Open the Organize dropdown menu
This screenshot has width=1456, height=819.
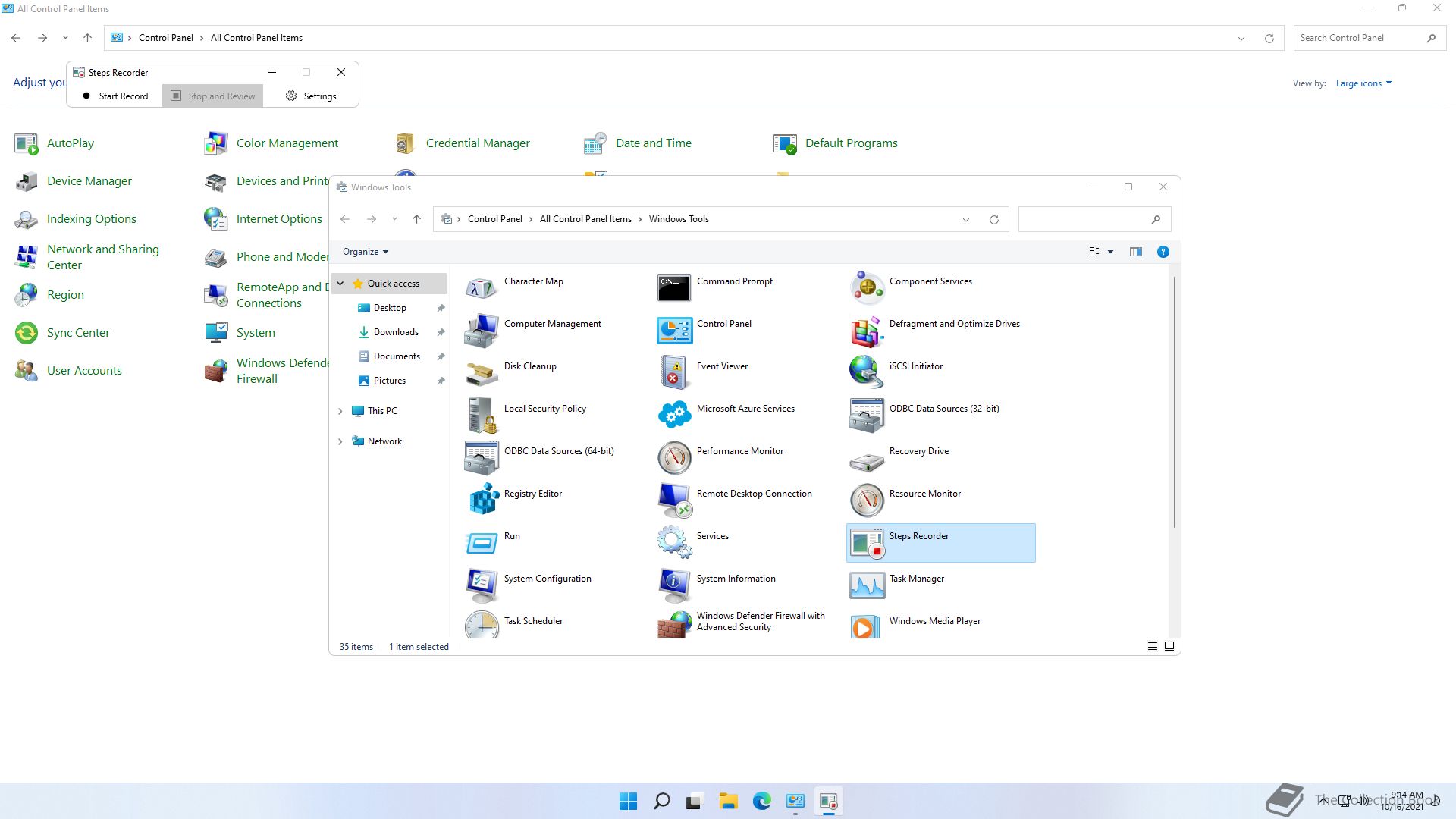365,252
